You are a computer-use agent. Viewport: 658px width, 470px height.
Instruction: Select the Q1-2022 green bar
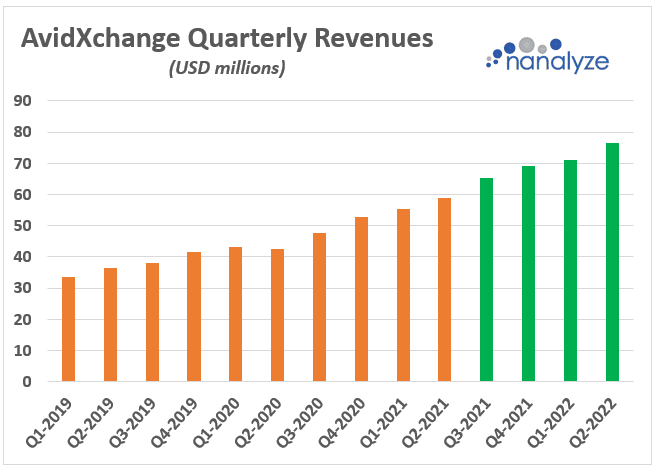pyautogui.click(x=570, y=271)
